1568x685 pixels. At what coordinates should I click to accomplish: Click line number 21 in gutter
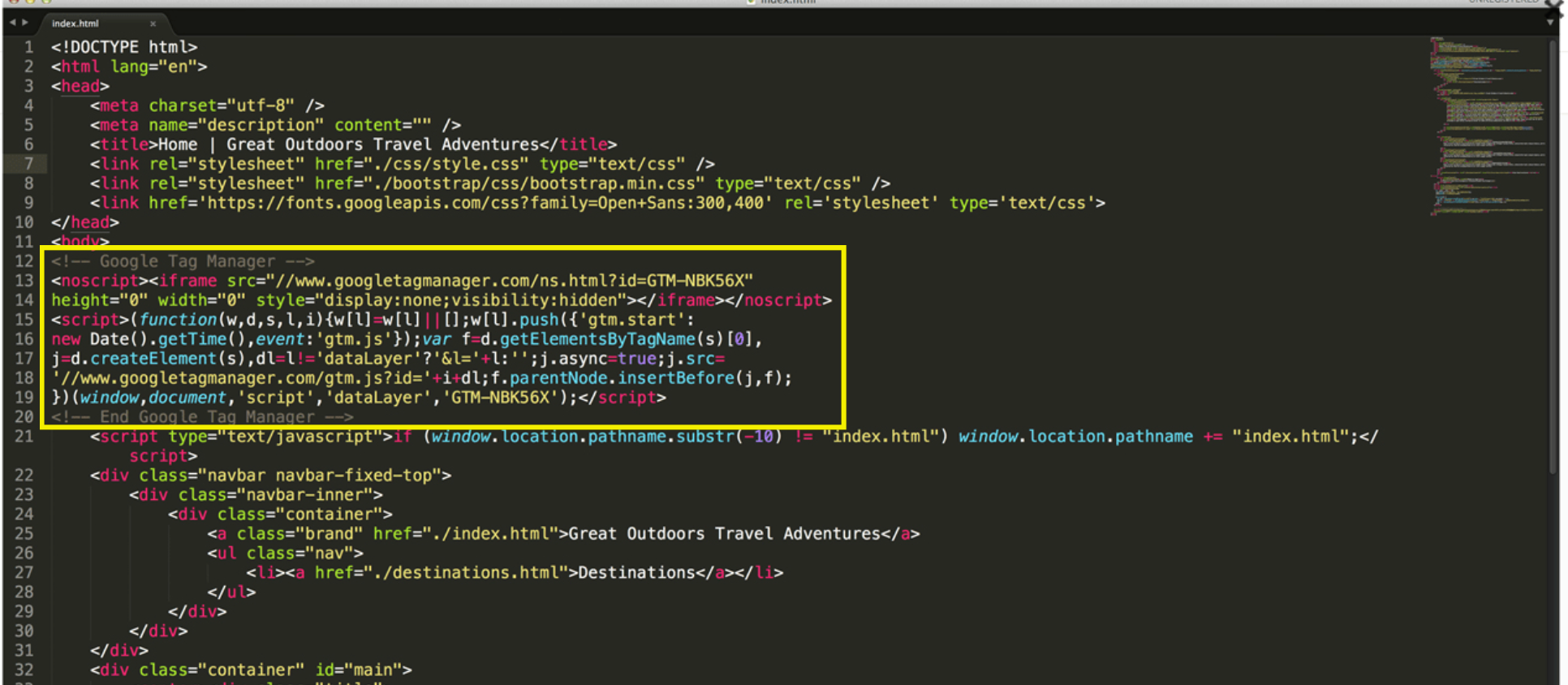click(24, 437)
